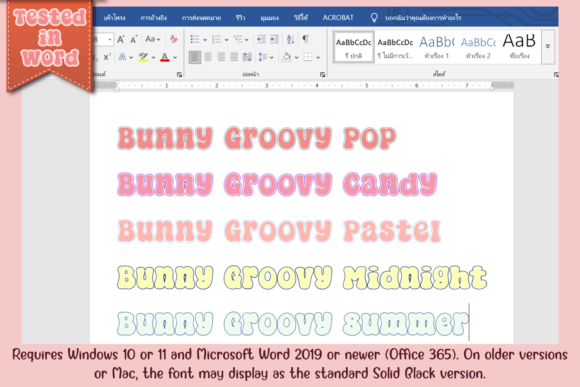Click the Clear All Formatting eraser icon

click(173, 39)
